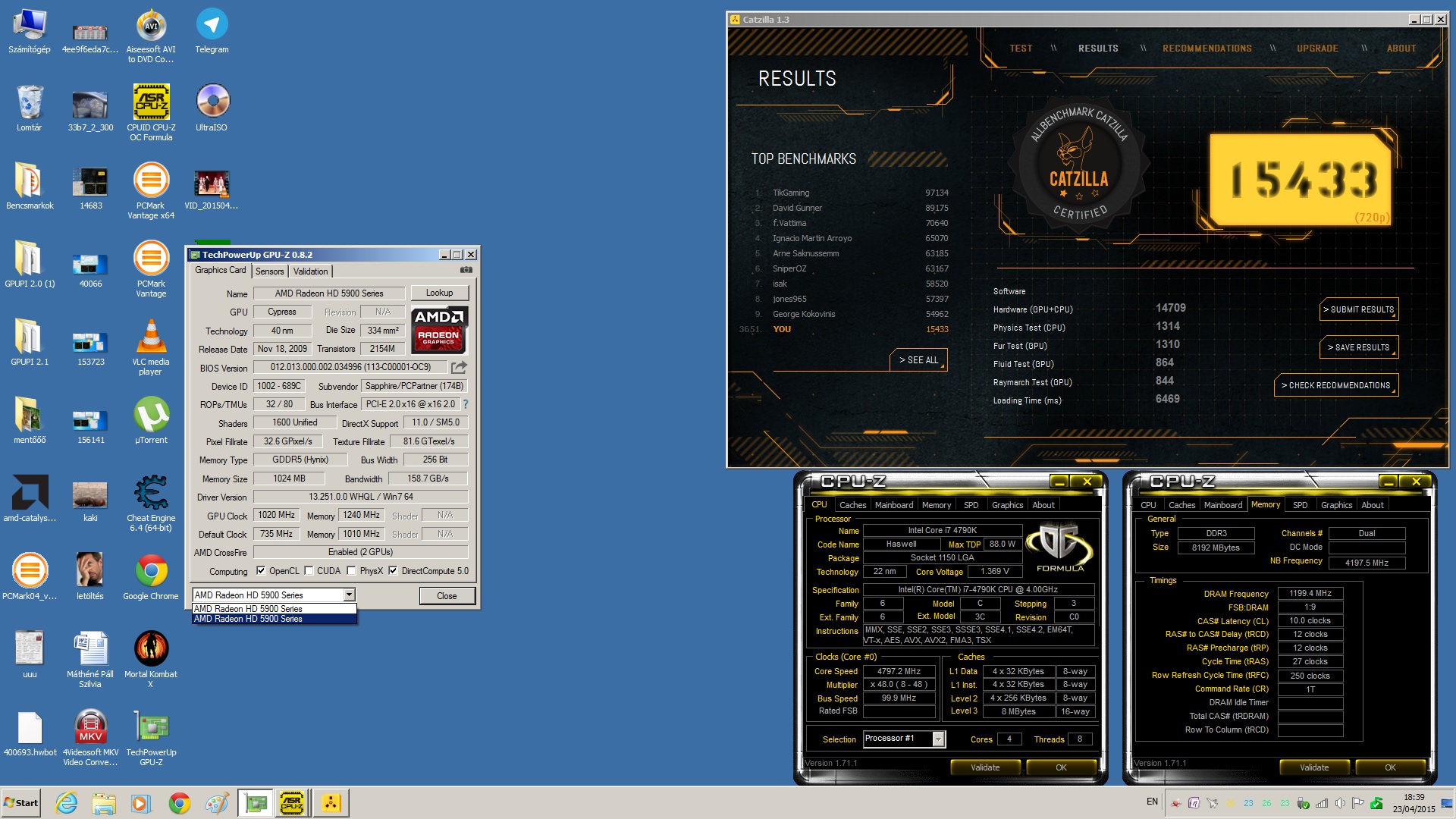Viewport: 1456px width, 819px height.
Task: Click OK in the right CPU-Z memory window
Action: pyautogui.click(x=1390, y=767)
